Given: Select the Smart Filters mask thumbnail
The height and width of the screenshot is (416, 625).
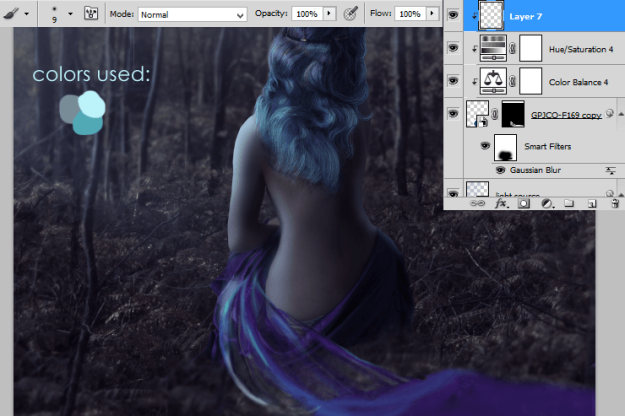Looking at the screenshot, I should coord(505,147).
